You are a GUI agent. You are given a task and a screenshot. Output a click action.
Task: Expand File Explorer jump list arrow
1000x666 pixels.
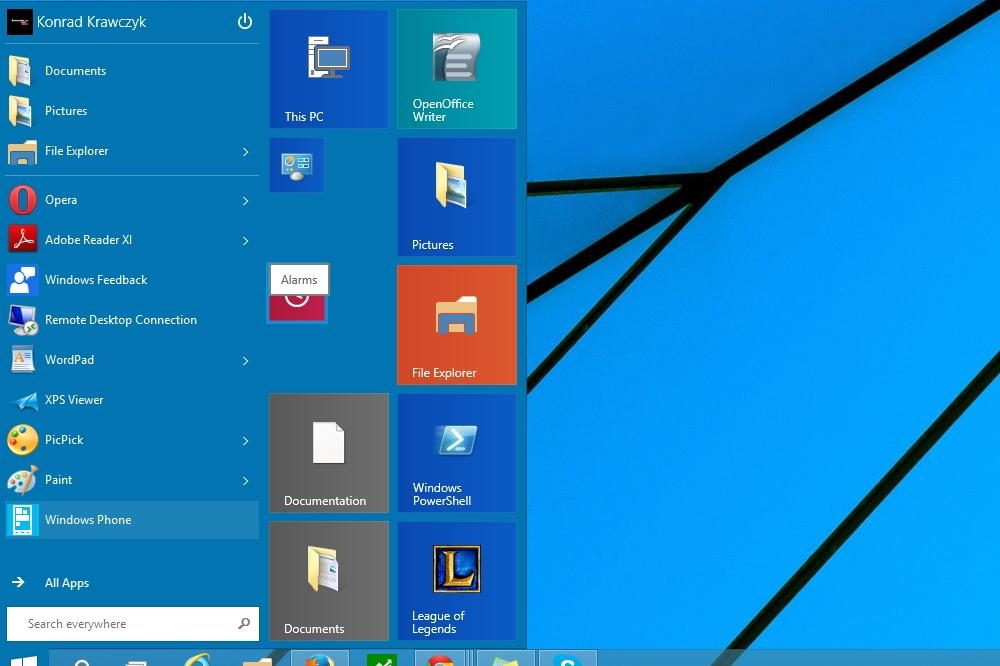pyautogui.click(x=246, y=152)
